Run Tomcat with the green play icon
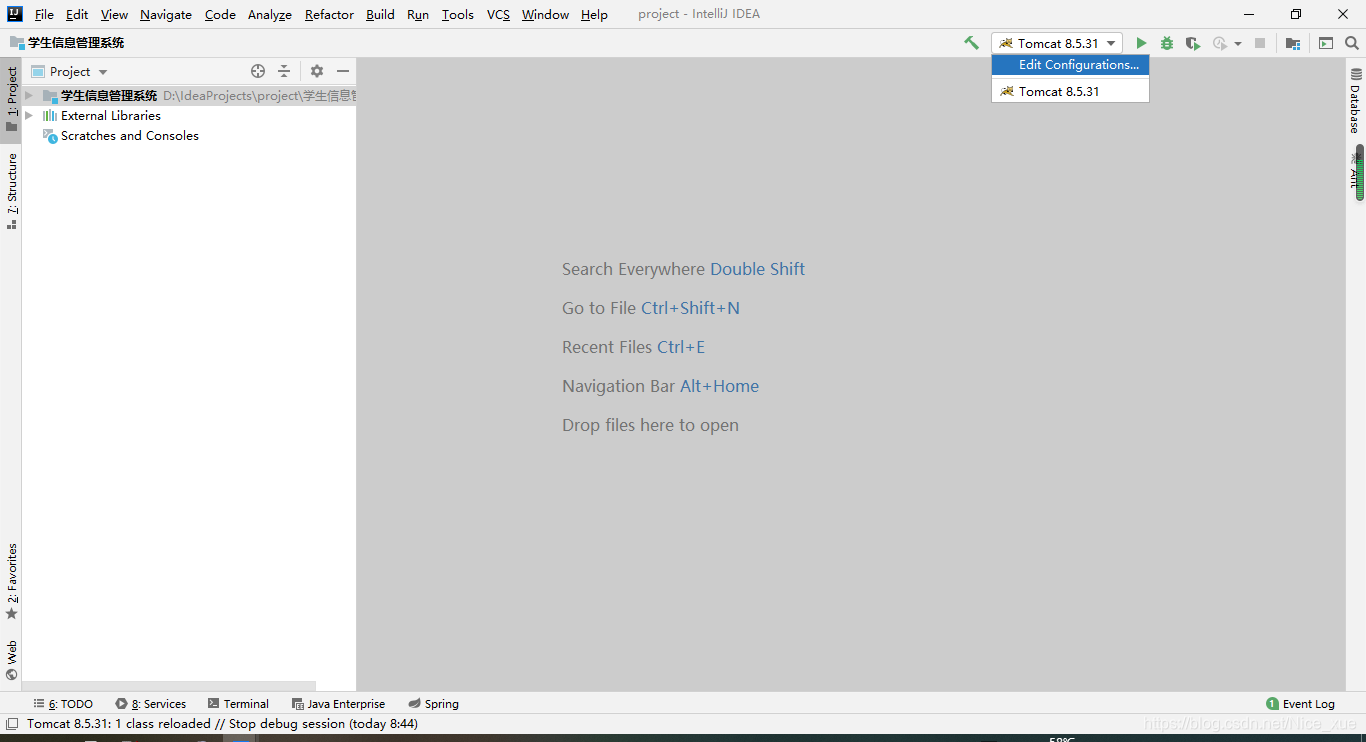This screenshot has width=1366, height=742. pyautogui.click(x=1141, y=43)
